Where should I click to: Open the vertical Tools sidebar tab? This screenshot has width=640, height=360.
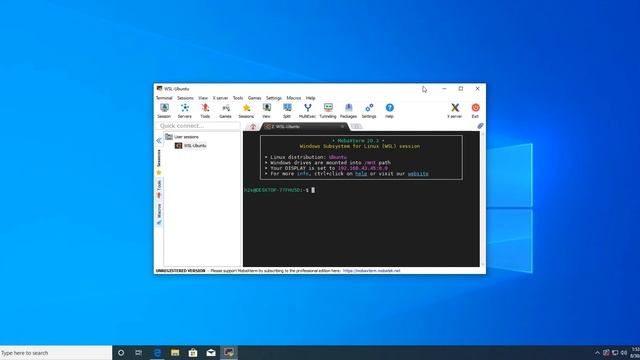(159, 189)
